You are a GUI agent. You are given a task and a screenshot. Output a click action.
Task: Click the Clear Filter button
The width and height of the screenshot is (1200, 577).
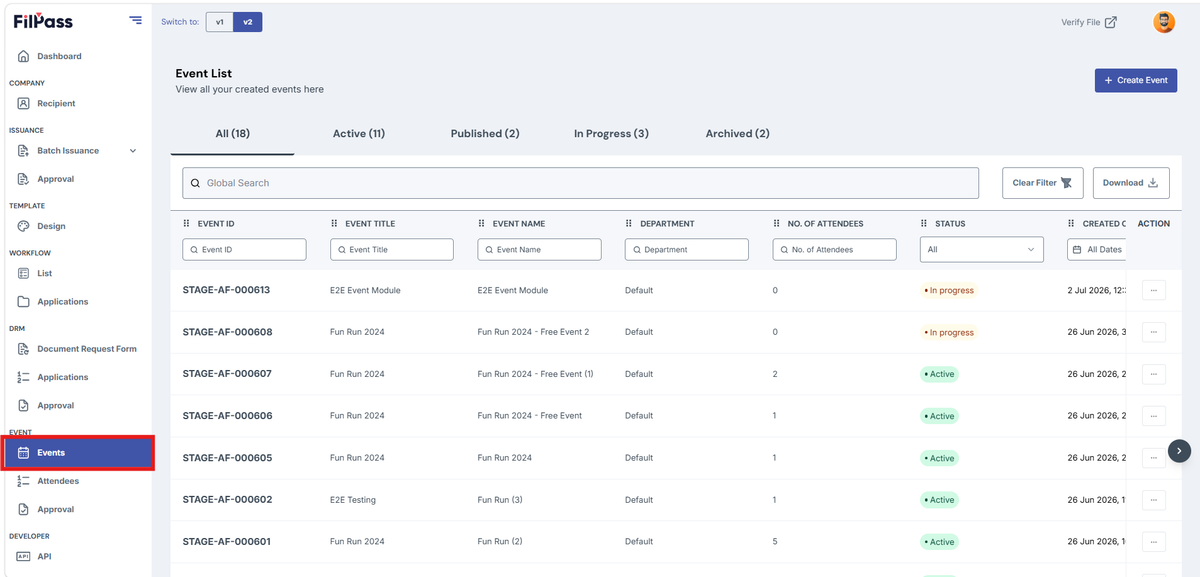point(1042,183)
